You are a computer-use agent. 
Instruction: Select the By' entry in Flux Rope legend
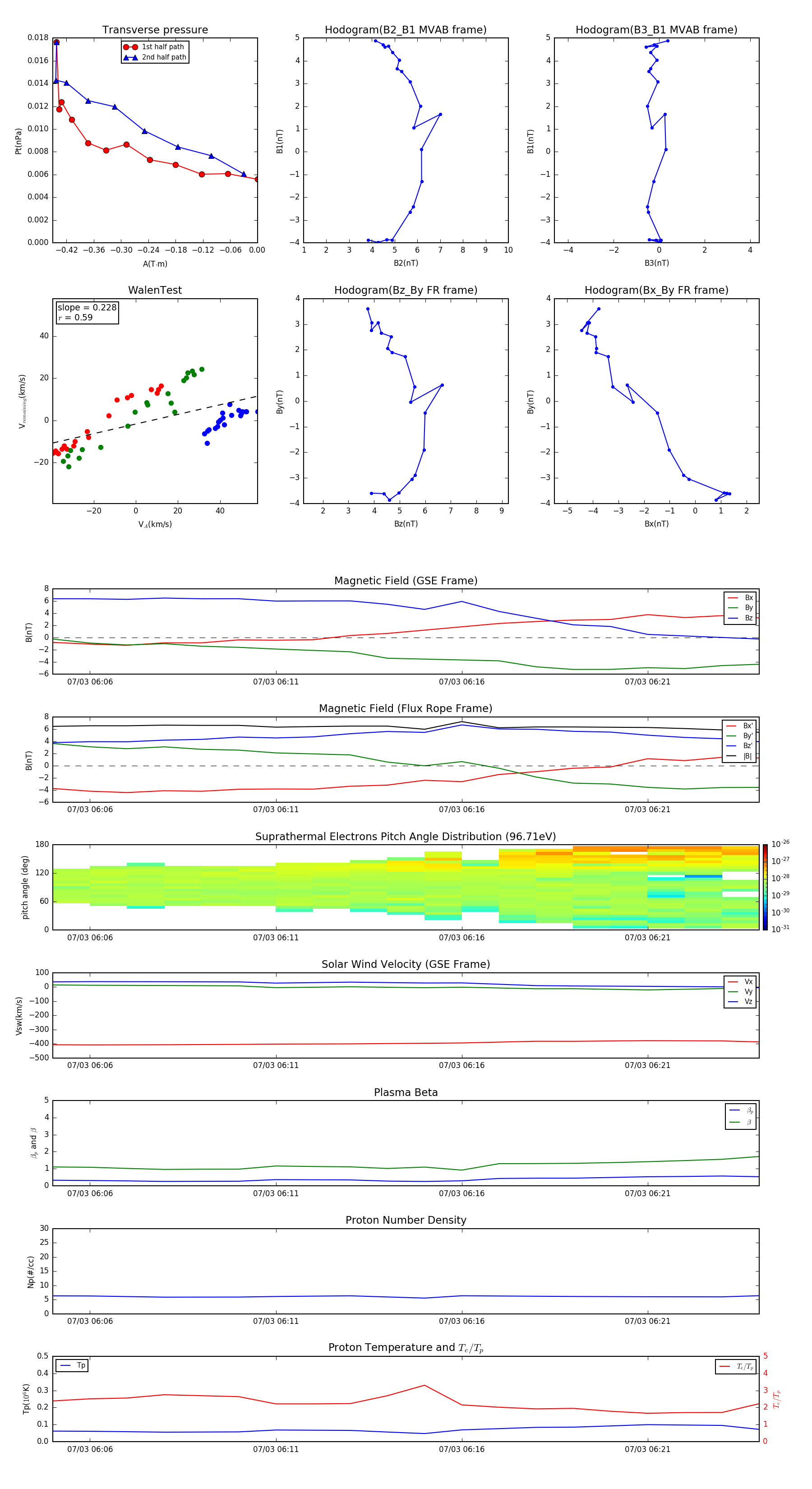740,736
